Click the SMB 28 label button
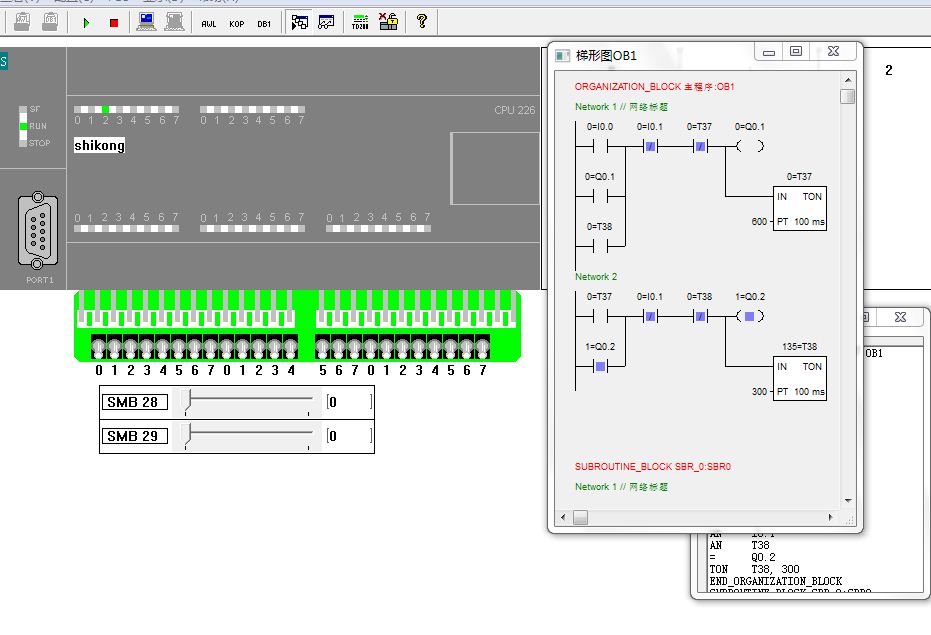This screenshot has width=931, height=635. pos(134,402)
